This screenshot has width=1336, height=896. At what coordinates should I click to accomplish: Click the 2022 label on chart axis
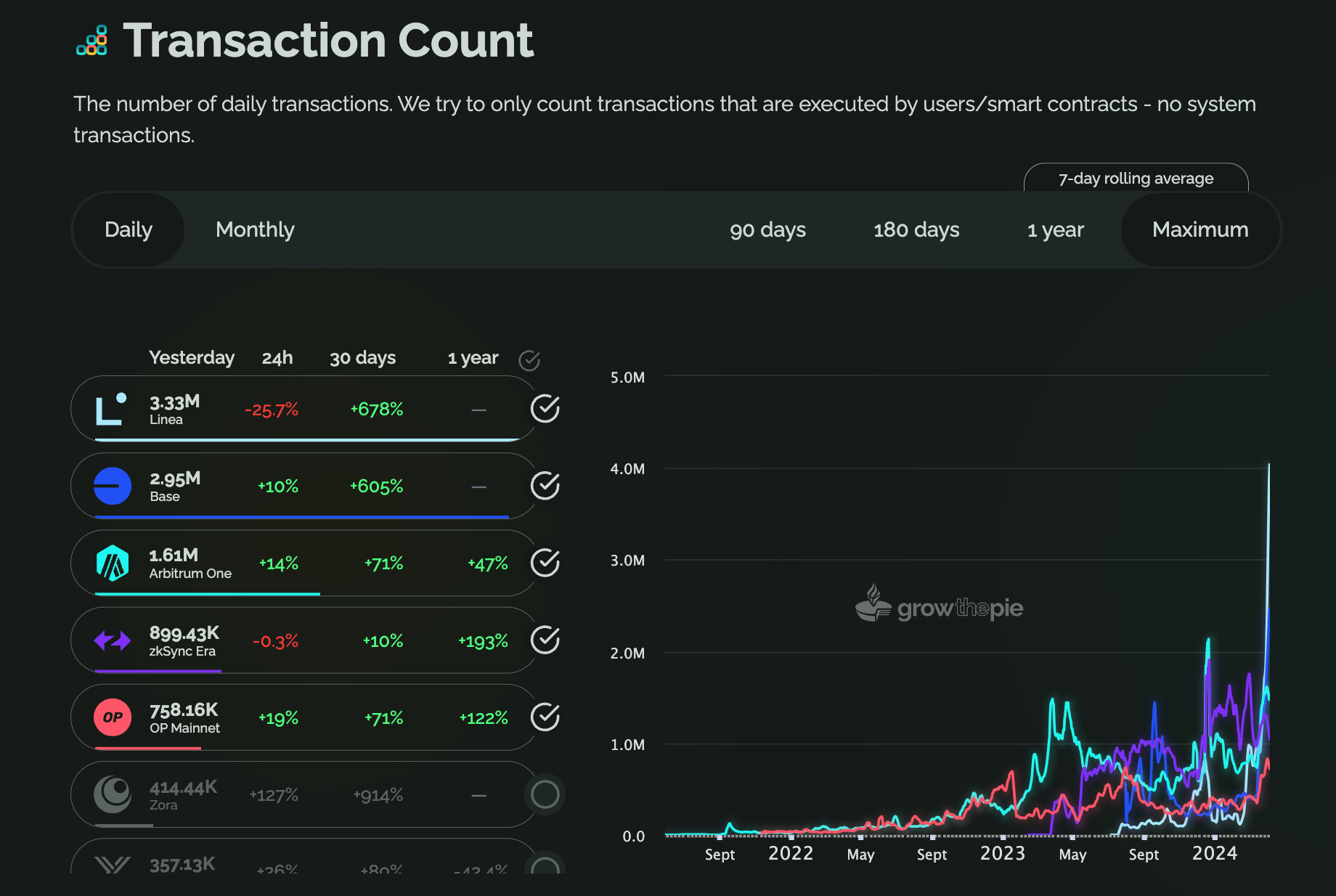791,853
